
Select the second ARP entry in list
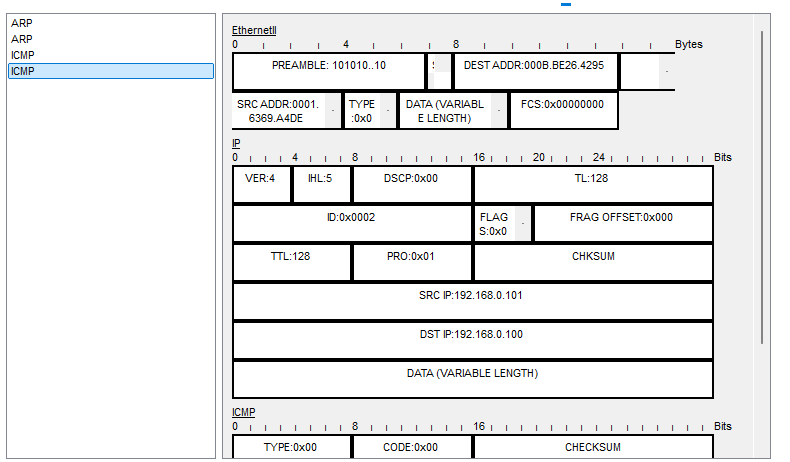(22, 38)
